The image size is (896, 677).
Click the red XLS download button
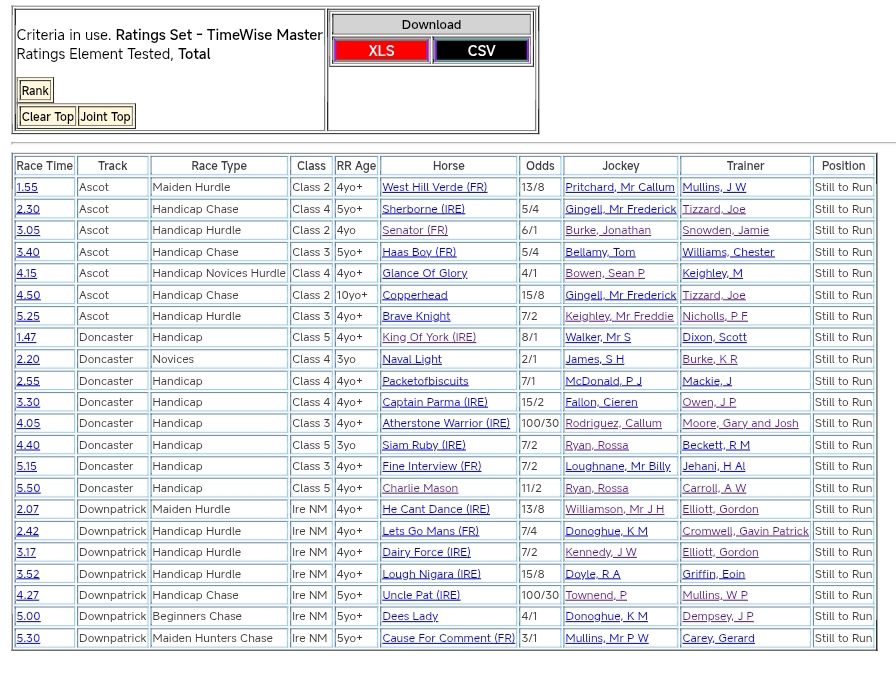pyautogui.click(x=381, y=51)
